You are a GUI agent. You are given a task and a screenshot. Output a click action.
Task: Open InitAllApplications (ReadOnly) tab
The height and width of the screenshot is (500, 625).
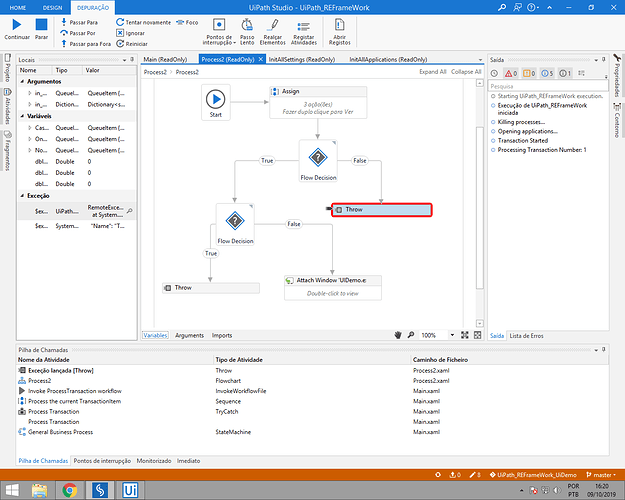[x=388, y=59]
